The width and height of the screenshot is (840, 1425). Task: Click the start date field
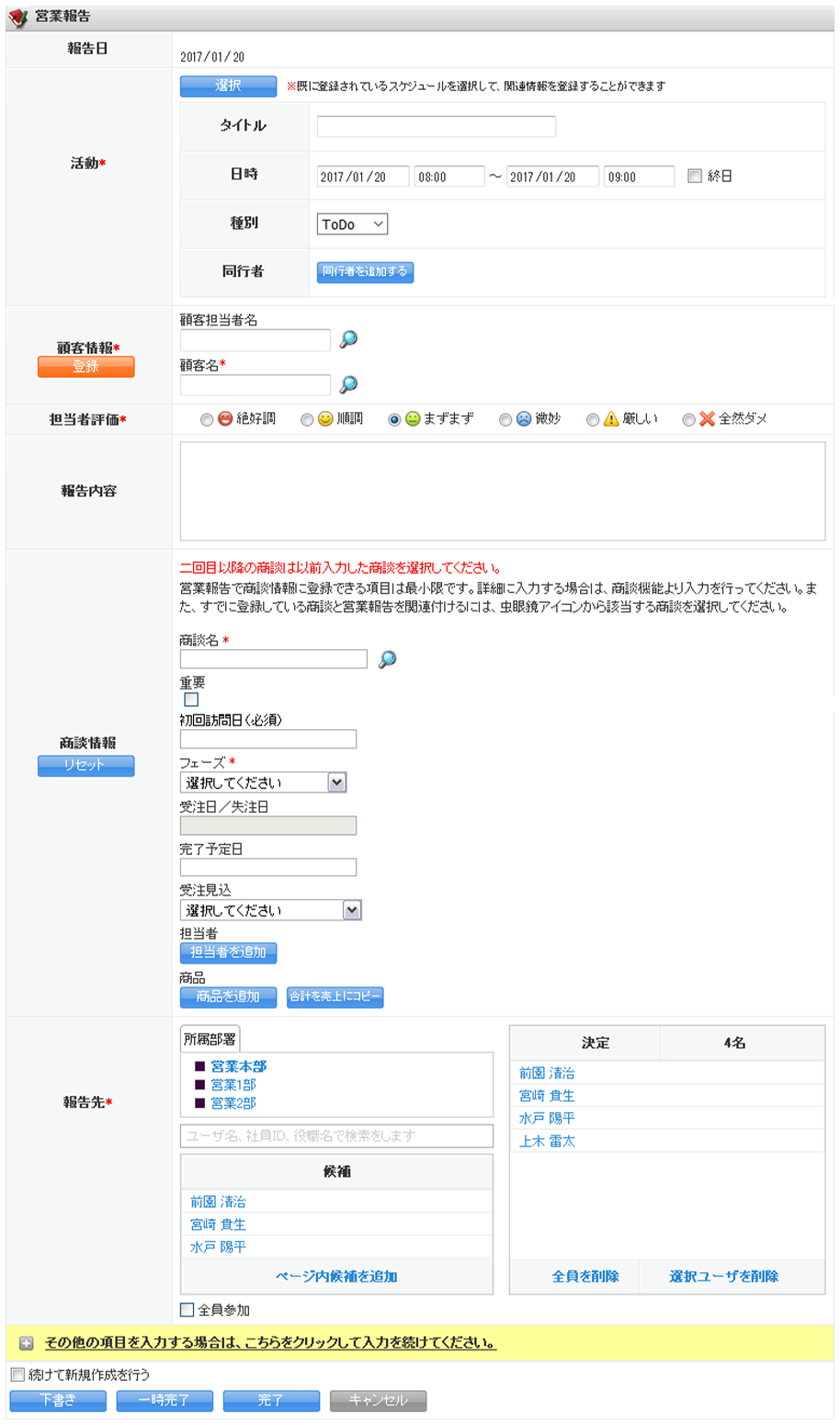coord(363,177)
